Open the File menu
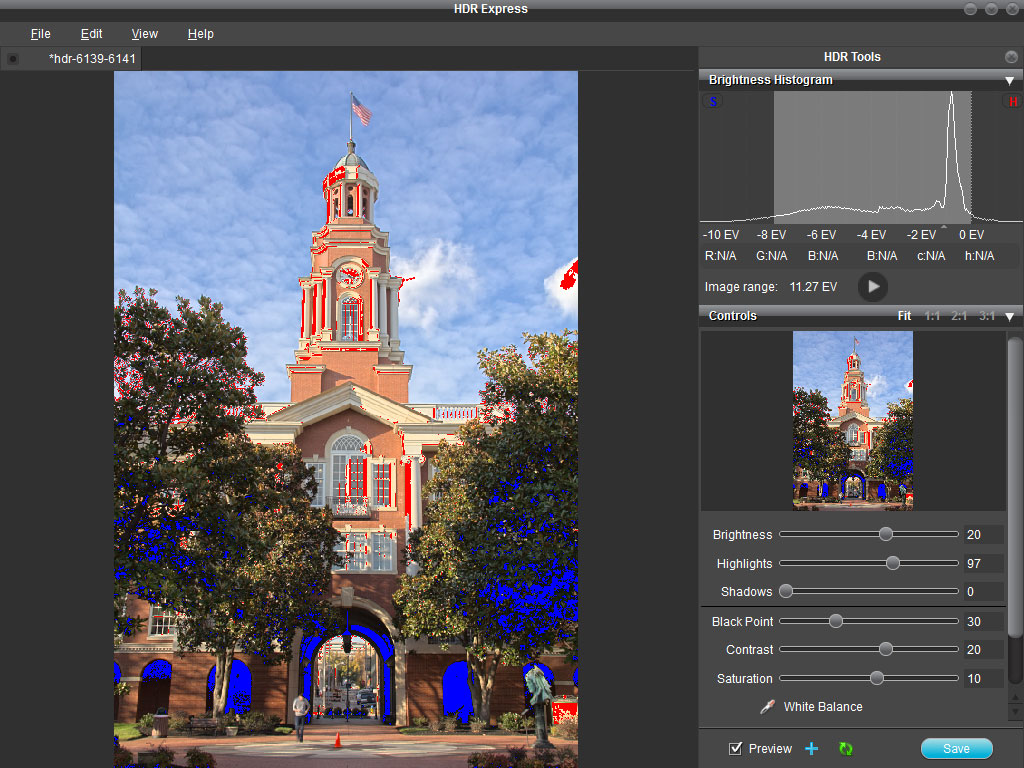This screenshot has width=1024, height=768. tap(40, 34)
